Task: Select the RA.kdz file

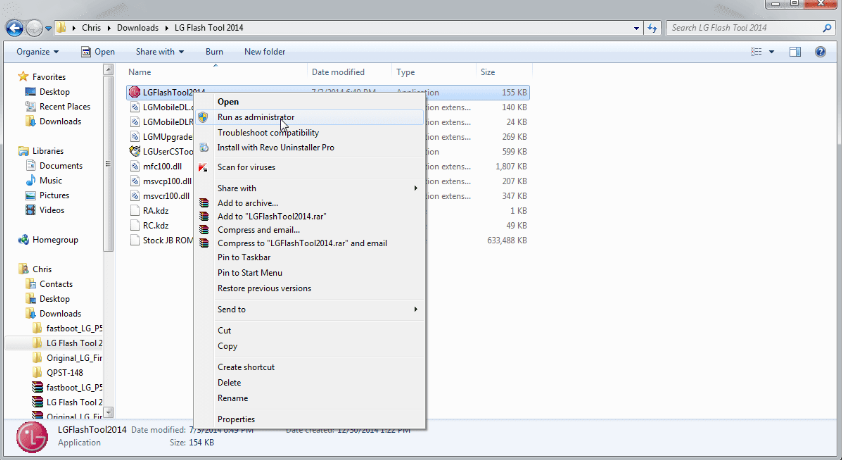Action: point(156,211)
